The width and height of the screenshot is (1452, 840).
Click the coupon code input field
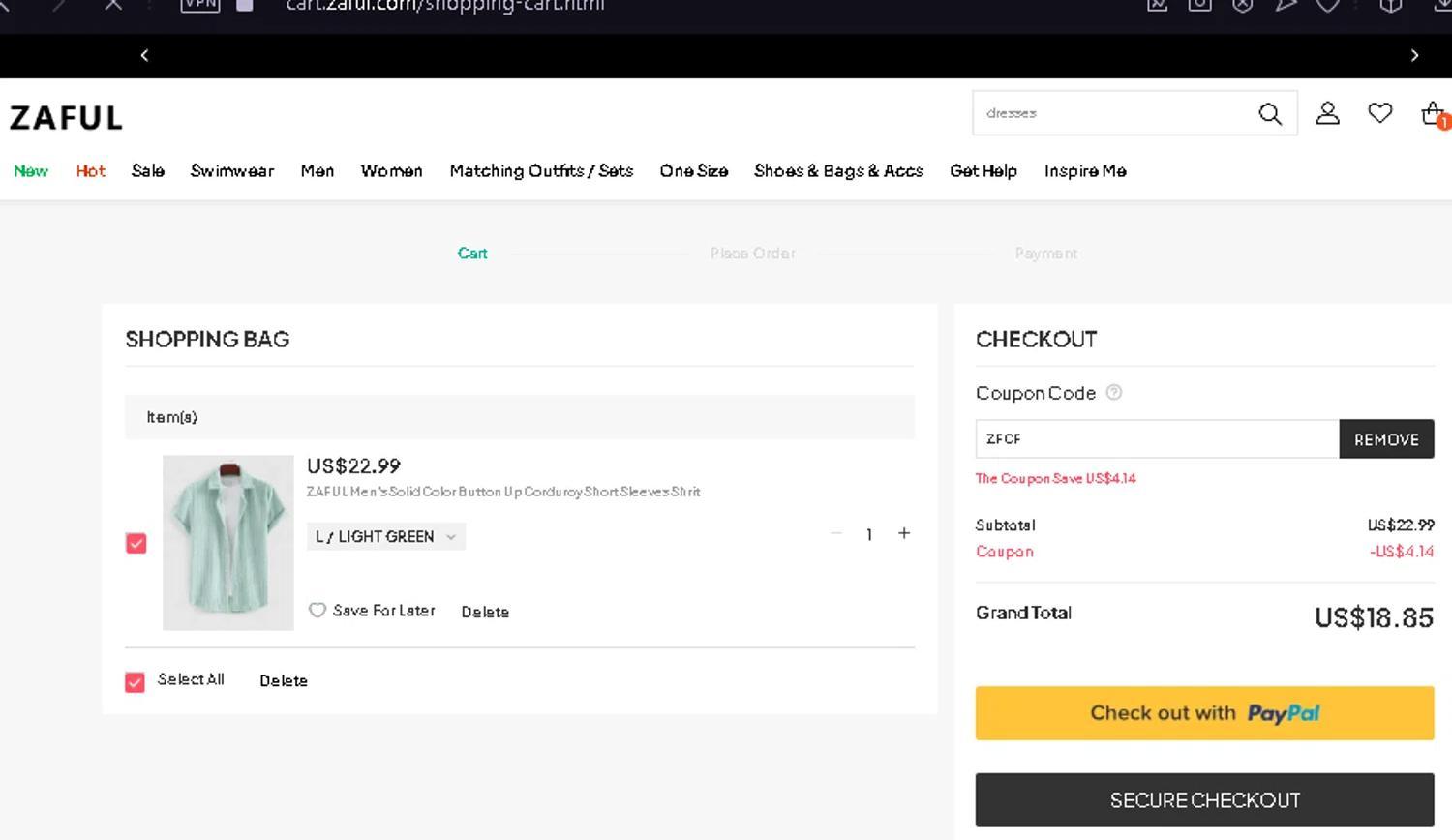click(x=1158, y=439)
